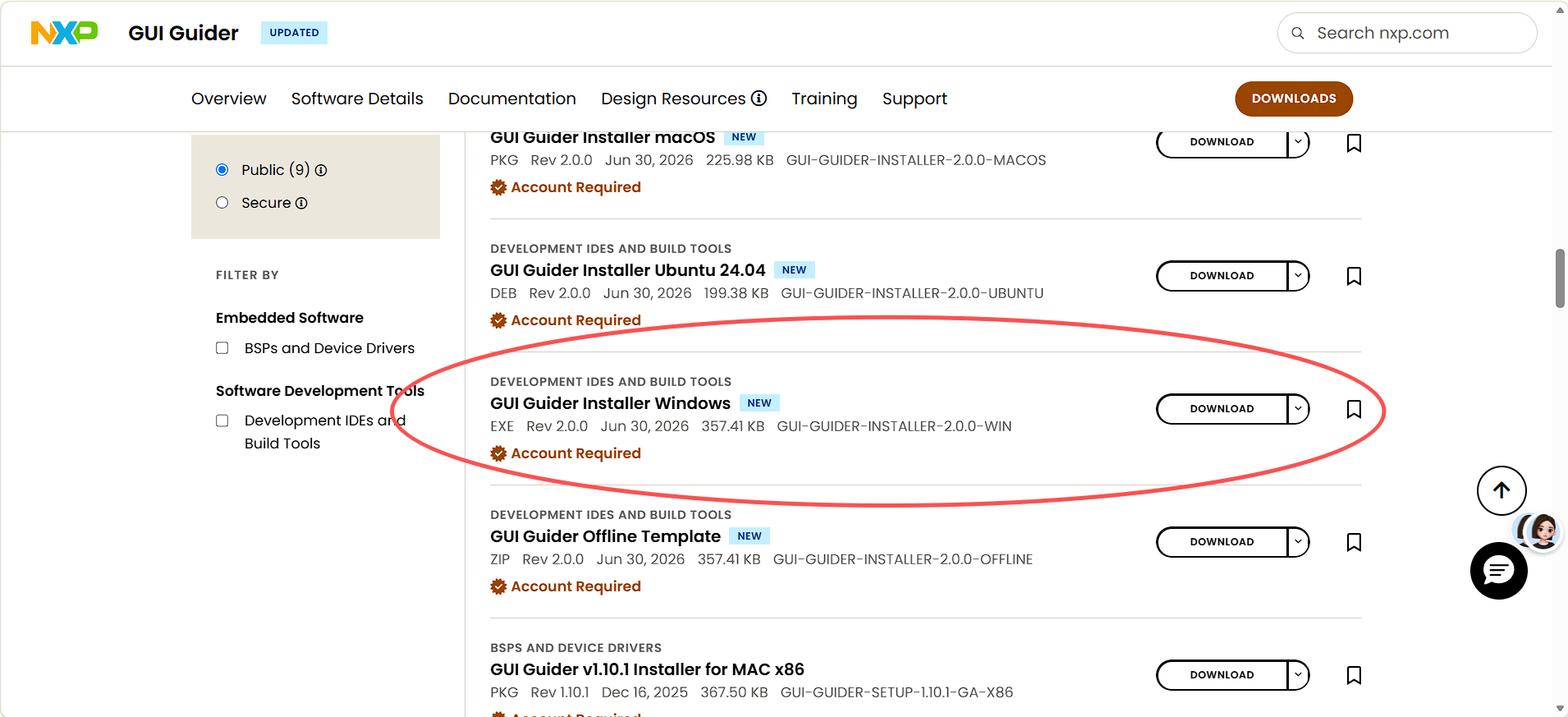
Task: Bookmark the GUI Guider Installer macOS download
Action: [1354, 143]
